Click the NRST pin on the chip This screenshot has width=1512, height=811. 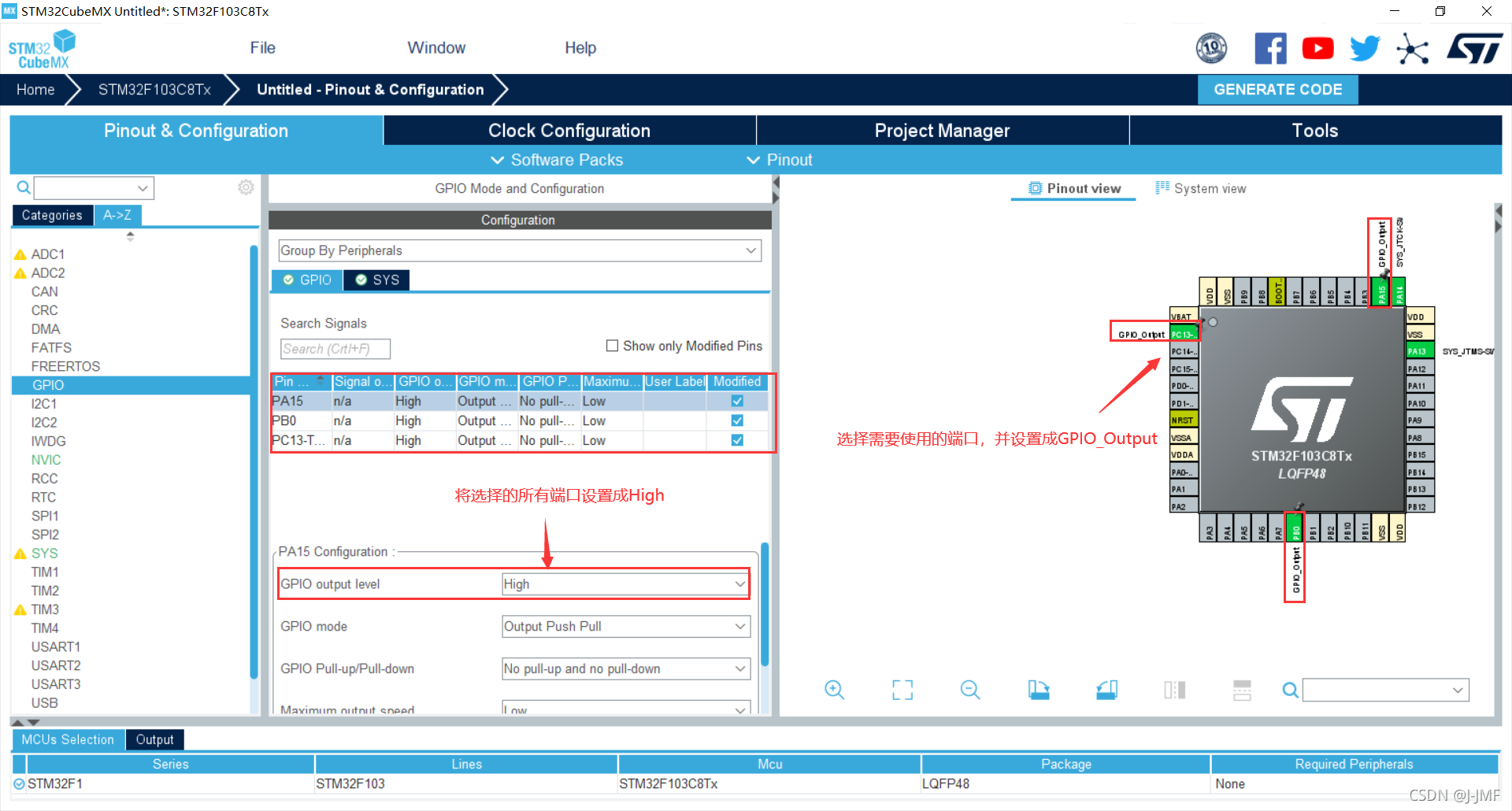(x=1184, y=420)
